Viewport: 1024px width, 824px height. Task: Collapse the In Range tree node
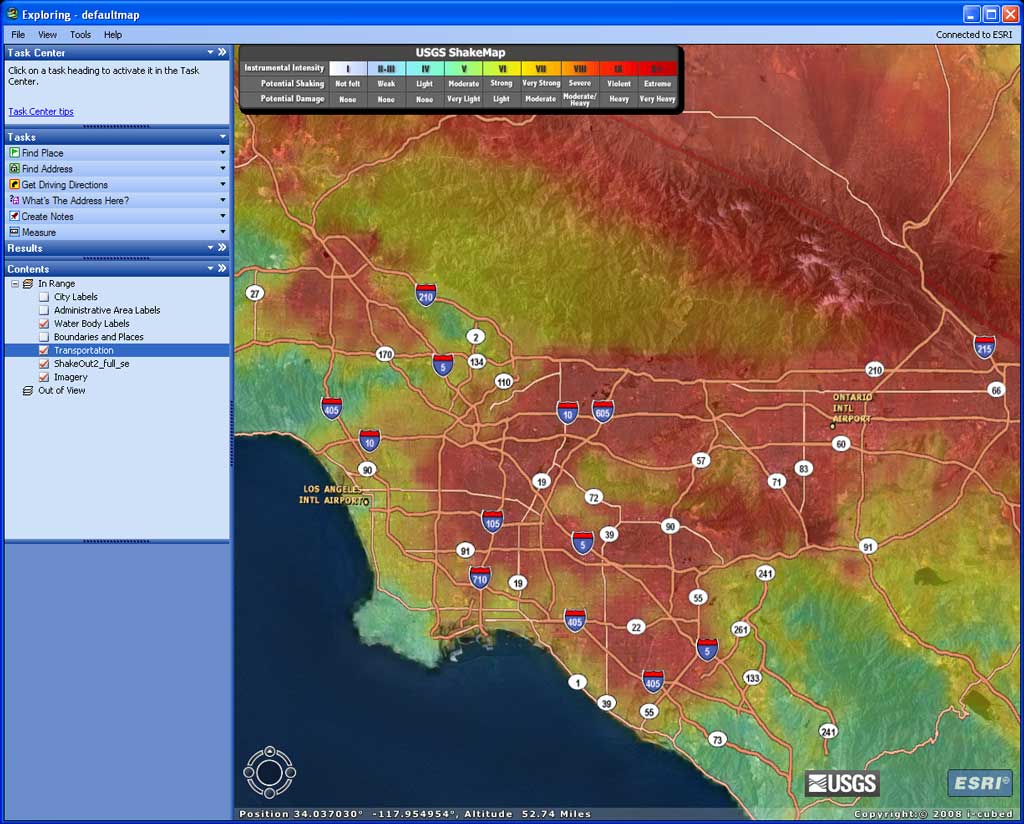(x=15, y=283)
